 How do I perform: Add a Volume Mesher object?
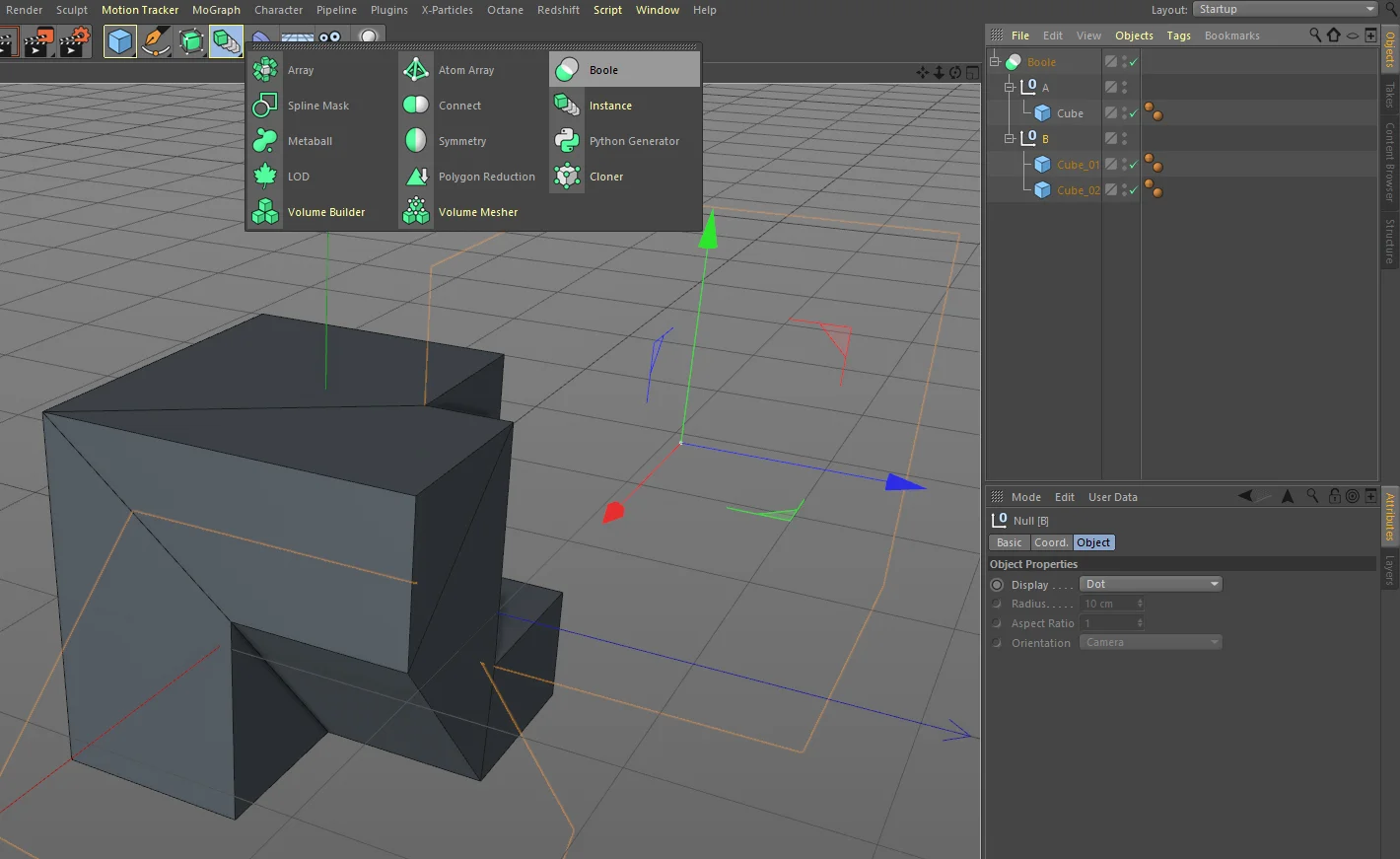pyautogui.click(x=473, y=212)
